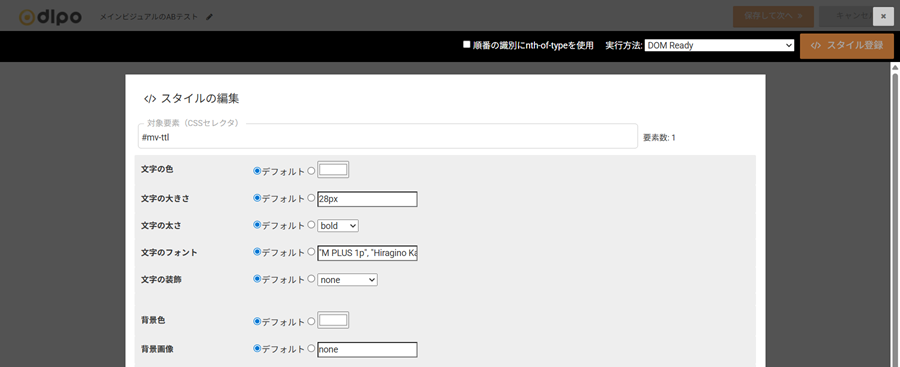This screenshot has height=367, width=900.
Task: Select custom radio for 文字の太さ
Action: (x=311, y=225)
